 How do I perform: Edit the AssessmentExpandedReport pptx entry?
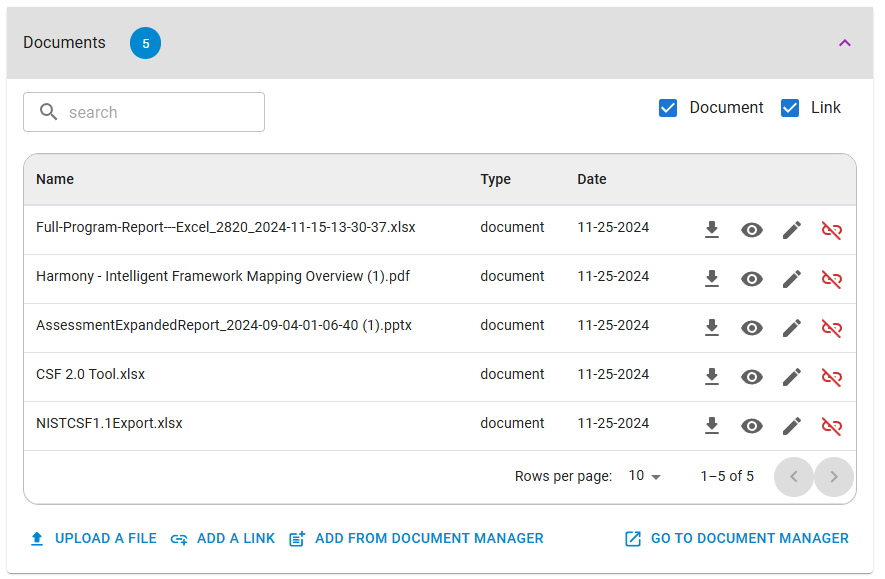[x=792, y=328]
